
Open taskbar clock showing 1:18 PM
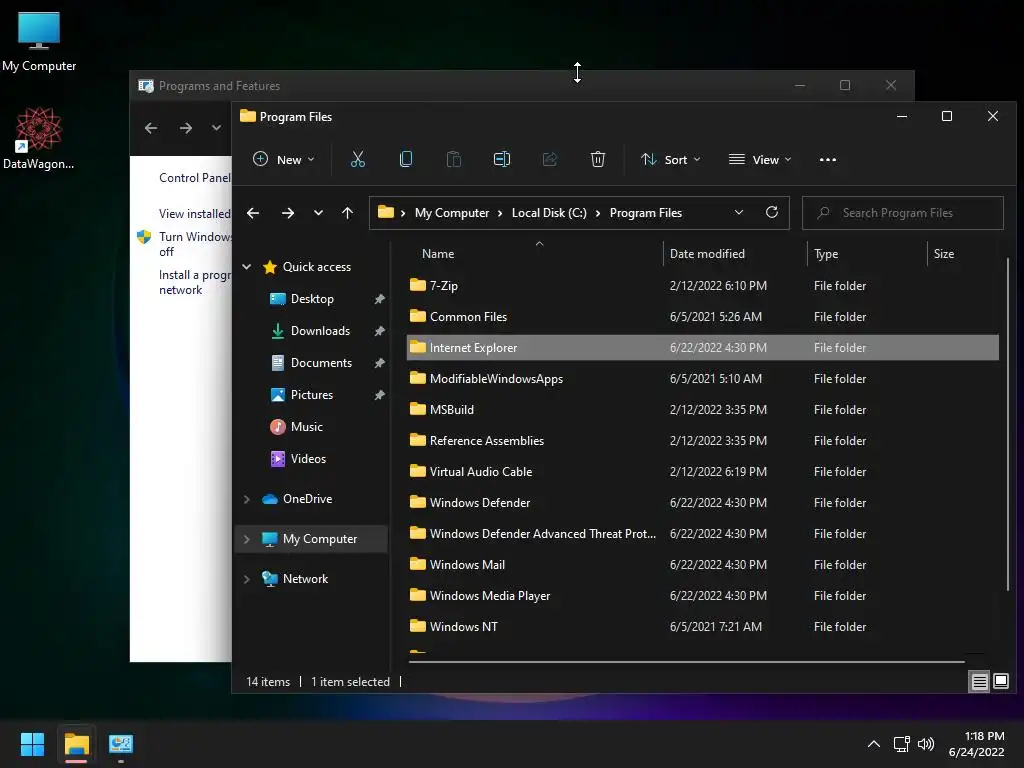(976, 744)
